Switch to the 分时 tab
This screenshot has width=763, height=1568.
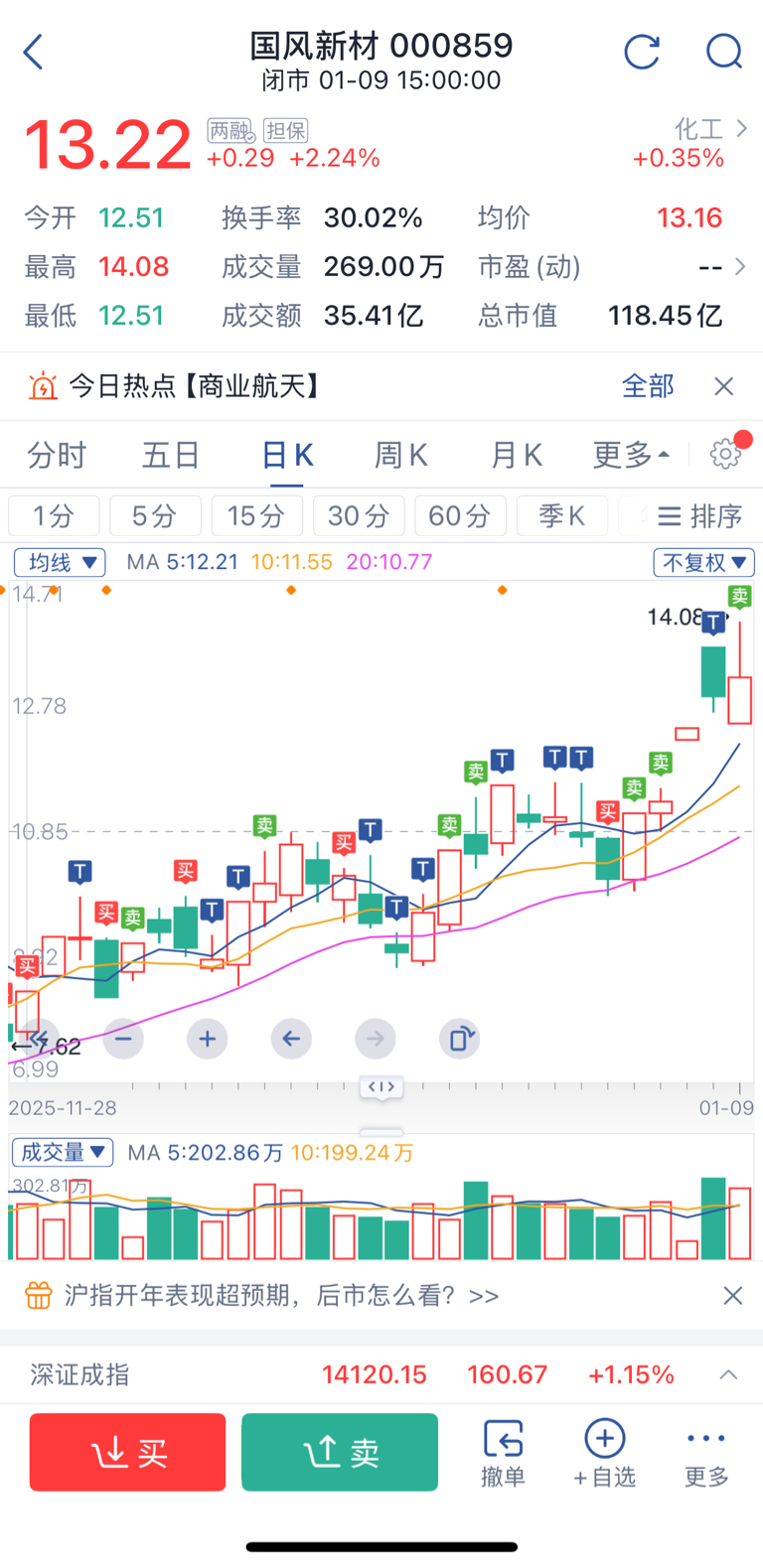(57, 455)
